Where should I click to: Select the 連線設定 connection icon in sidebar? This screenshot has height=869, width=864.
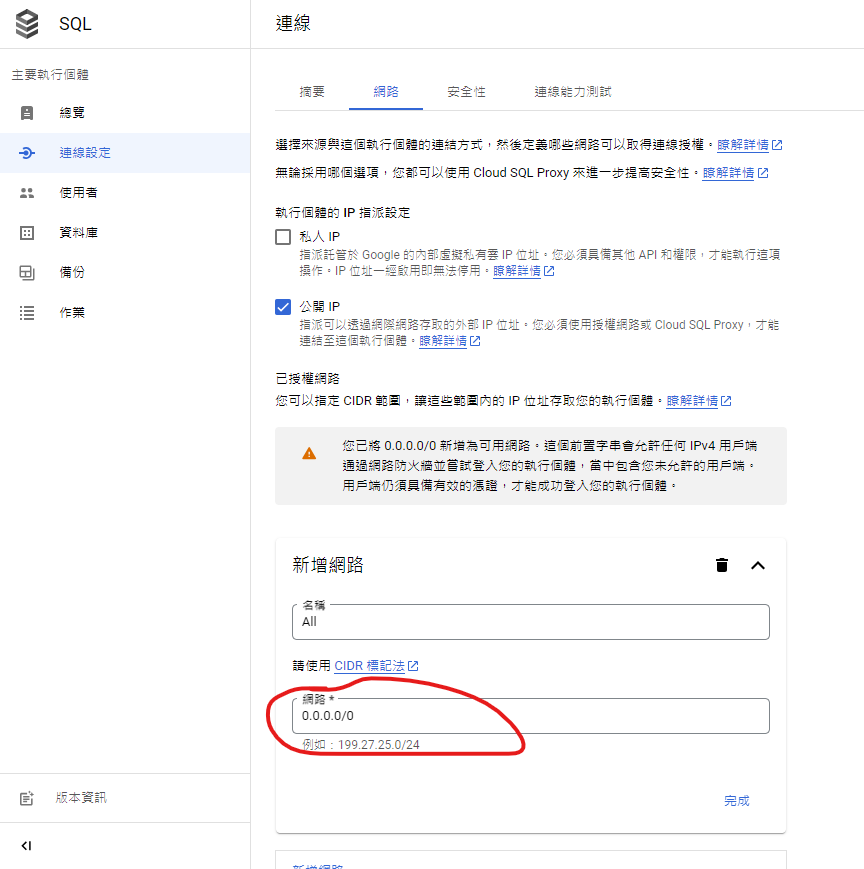pos(27,153)
